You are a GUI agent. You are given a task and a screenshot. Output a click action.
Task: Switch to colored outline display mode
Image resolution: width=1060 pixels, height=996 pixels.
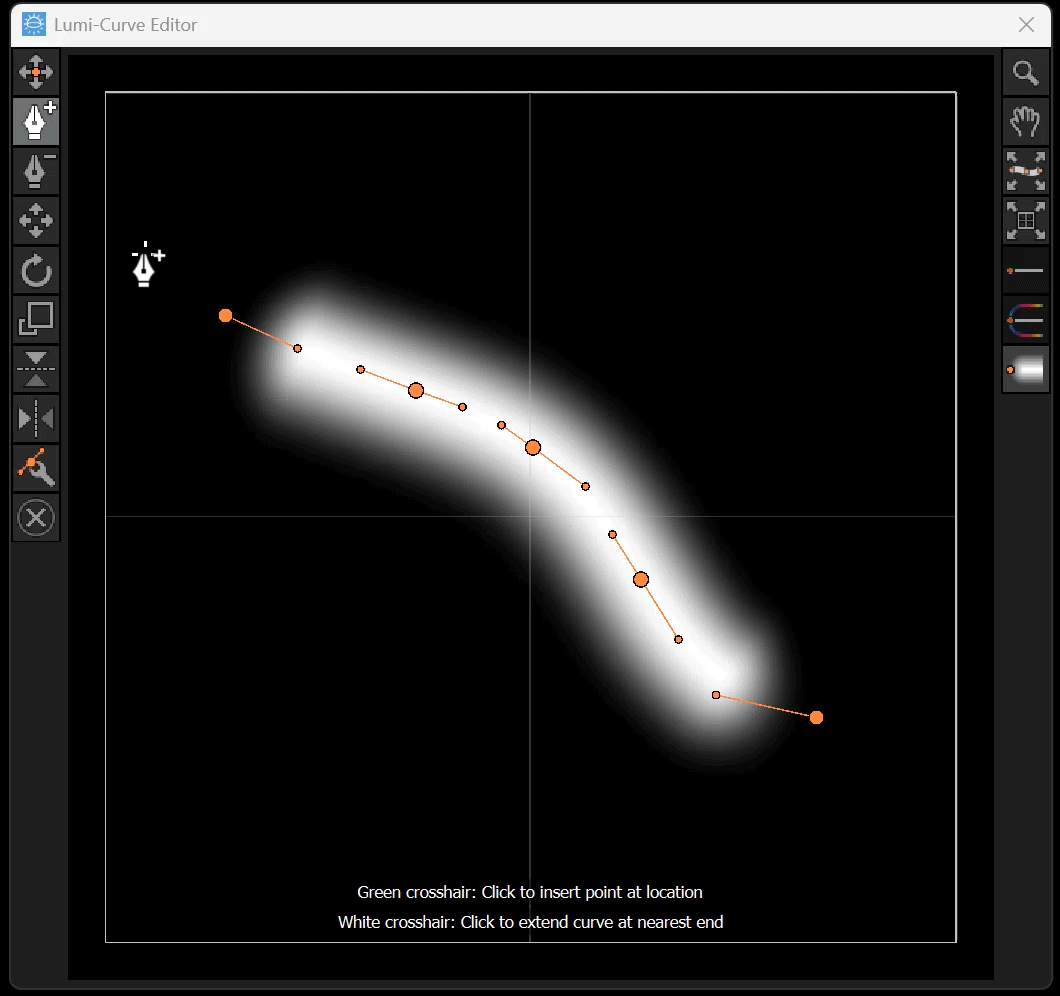pyautogui.click(x=1025, y=320)
